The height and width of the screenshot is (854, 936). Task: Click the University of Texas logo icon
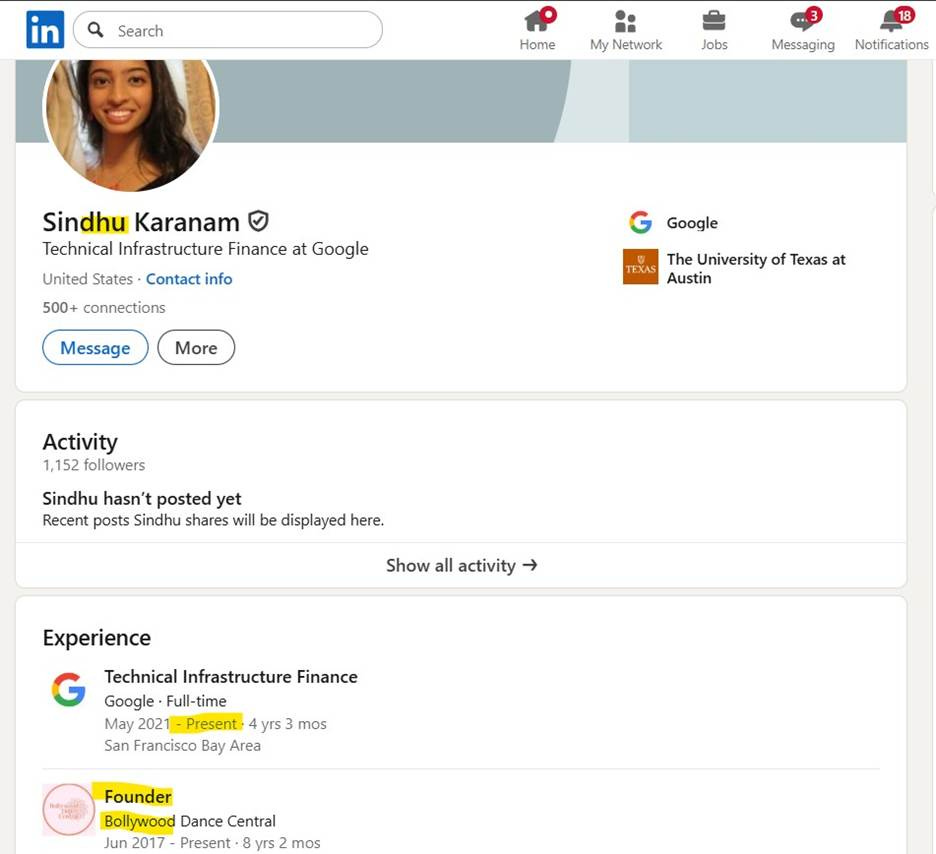click(x=641, y=267)
